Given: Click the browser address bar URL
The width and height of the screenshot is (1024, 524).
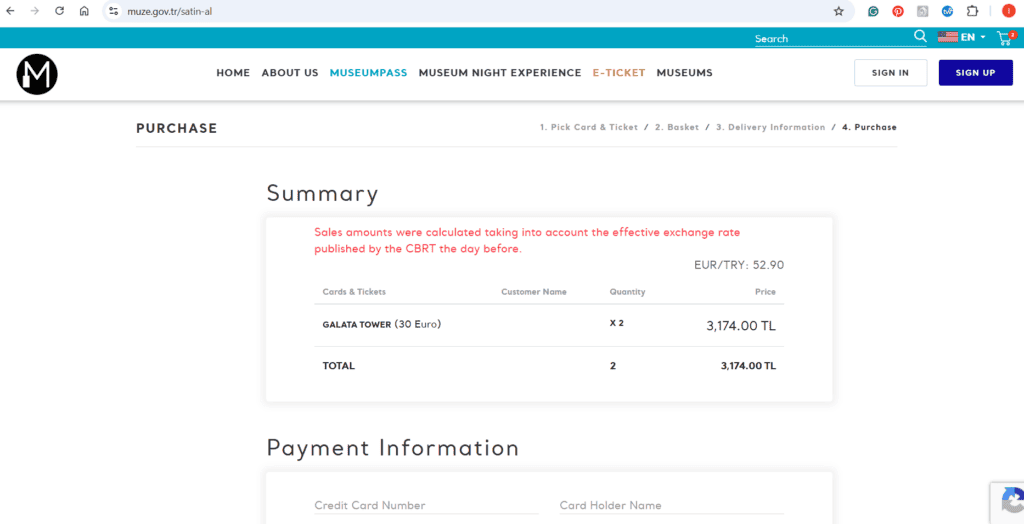Looking at the screenshot, I should (170, 11).
